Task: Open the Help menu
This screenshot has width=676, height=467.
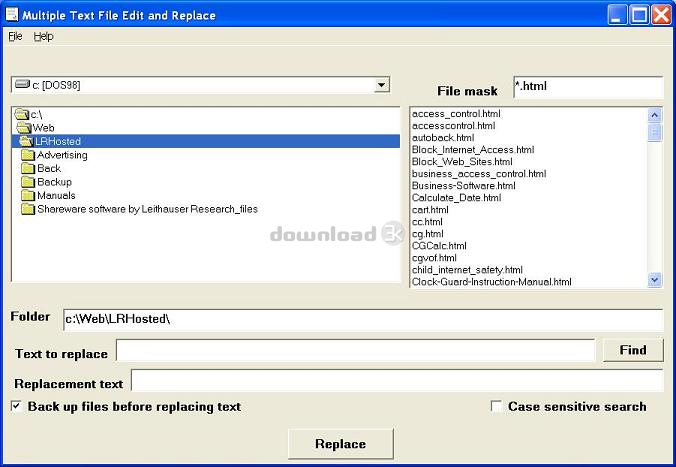Action: (43, 37)
